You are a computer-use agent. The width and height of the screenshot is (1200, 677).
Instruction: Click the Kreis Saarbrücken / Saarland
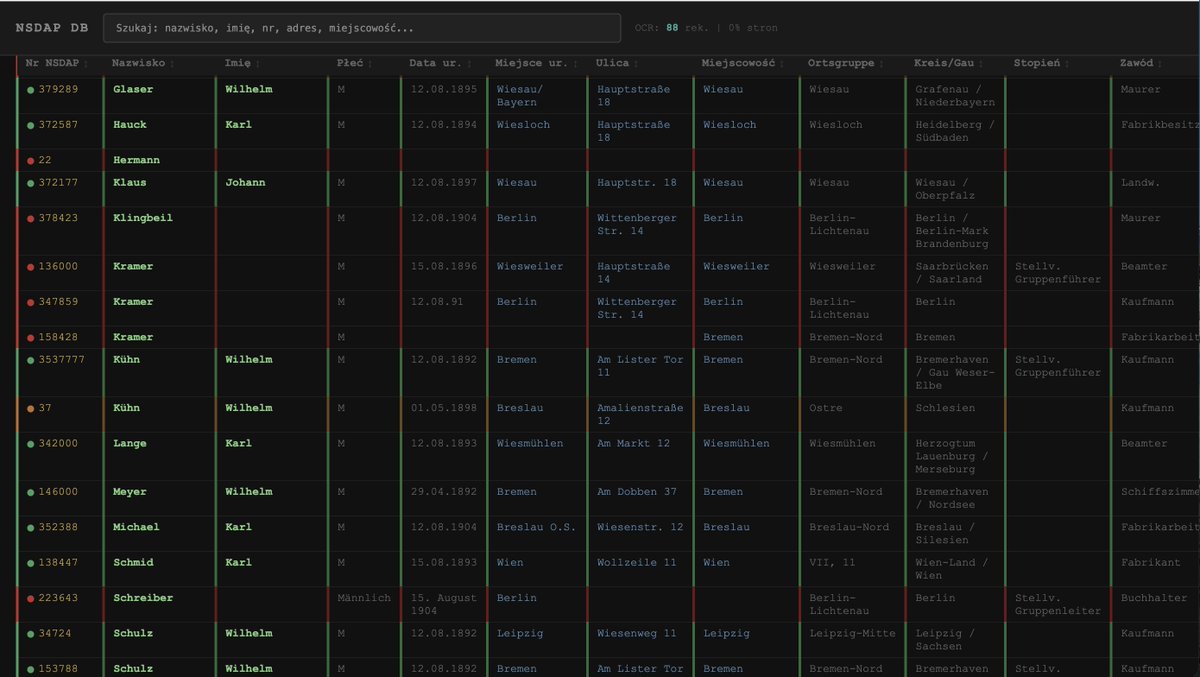[952, 273]
